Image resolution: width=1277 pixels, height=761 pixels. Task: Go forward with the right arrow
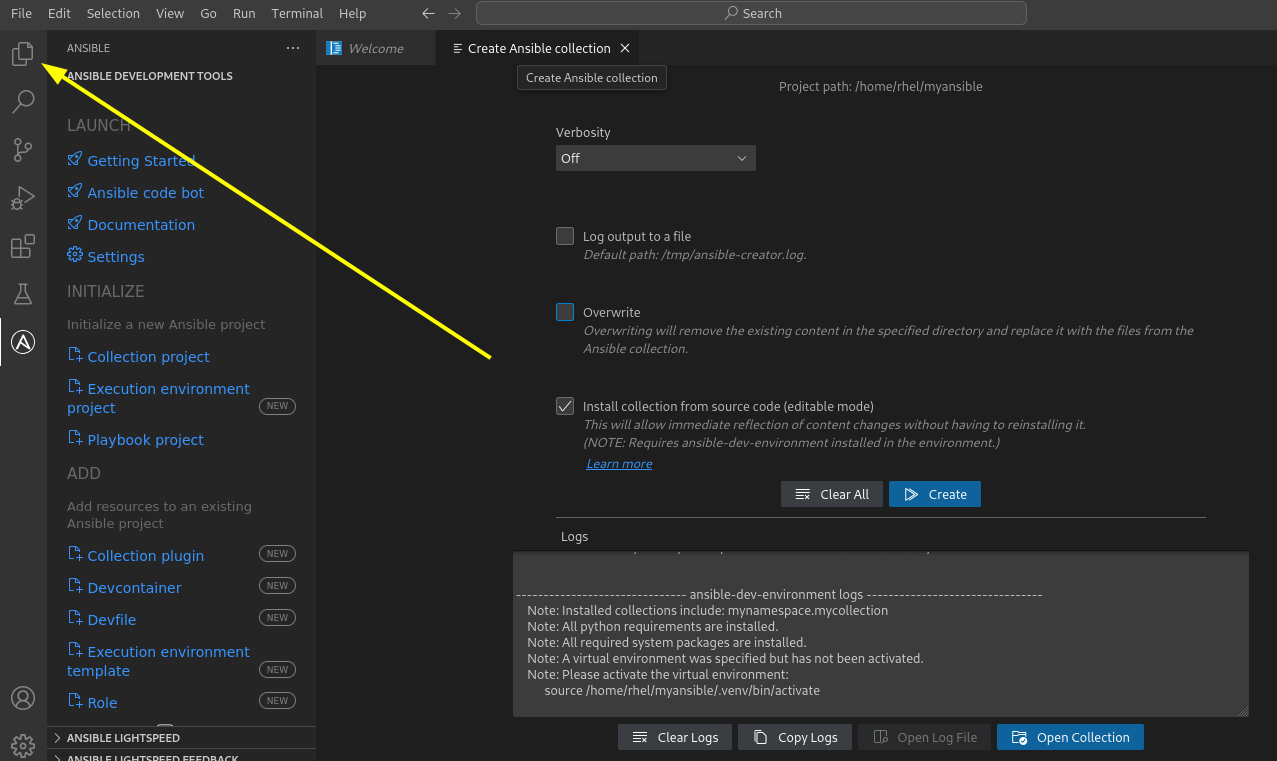click(455, 14)
